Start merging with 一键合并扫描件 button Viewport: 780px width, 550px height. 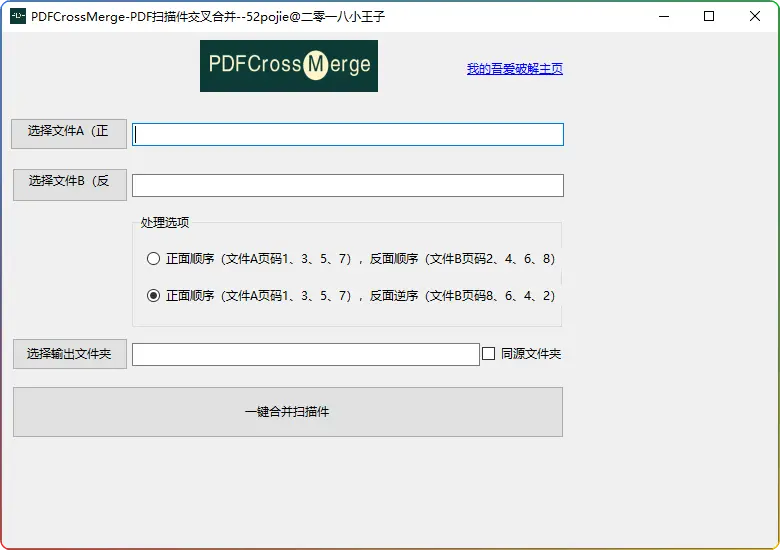click(x=287, y=412)
